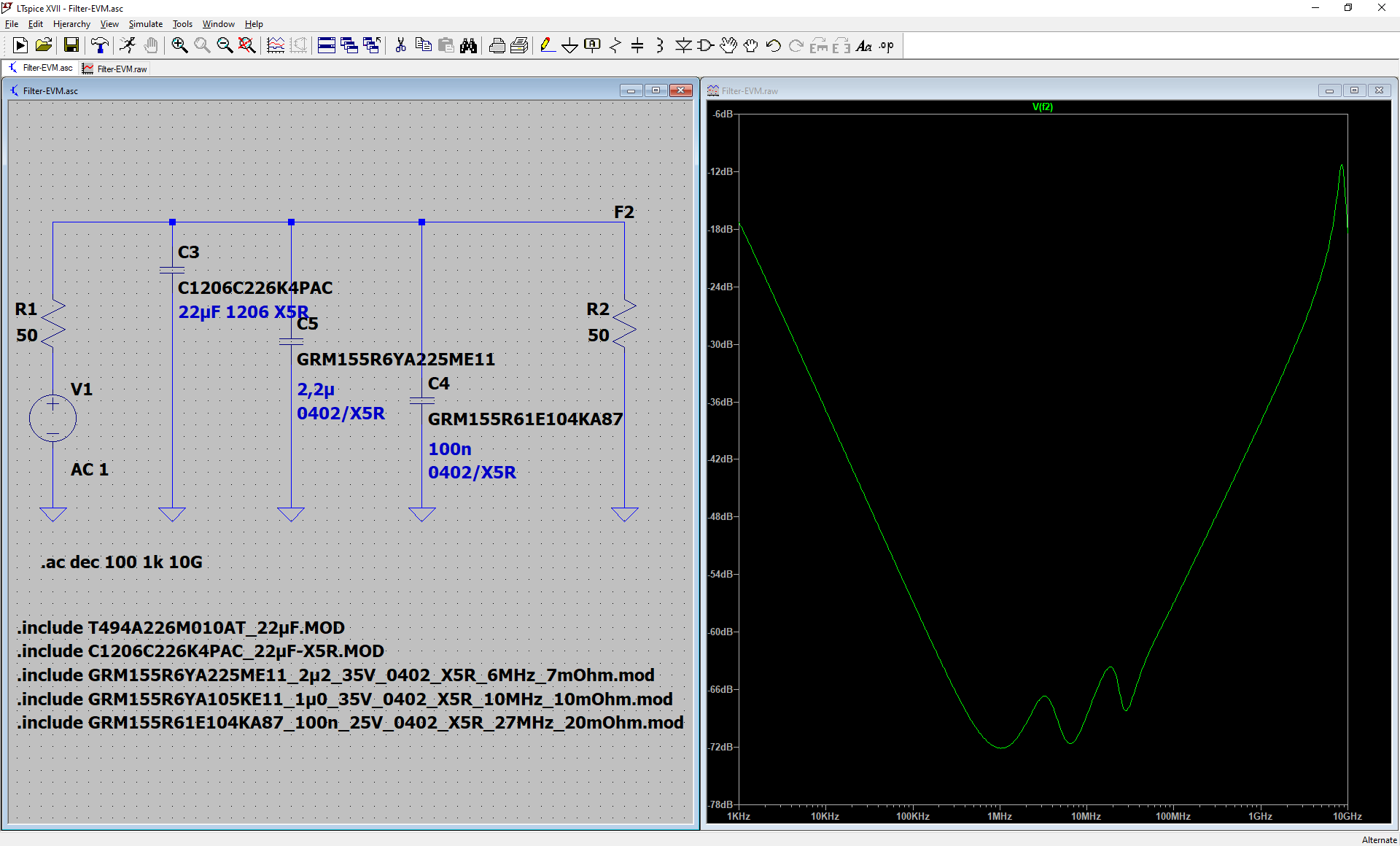The height and width of the screenshot is (846, 1400).
Task: Place a Capacitor component
Action: click(x=637, y=46)
